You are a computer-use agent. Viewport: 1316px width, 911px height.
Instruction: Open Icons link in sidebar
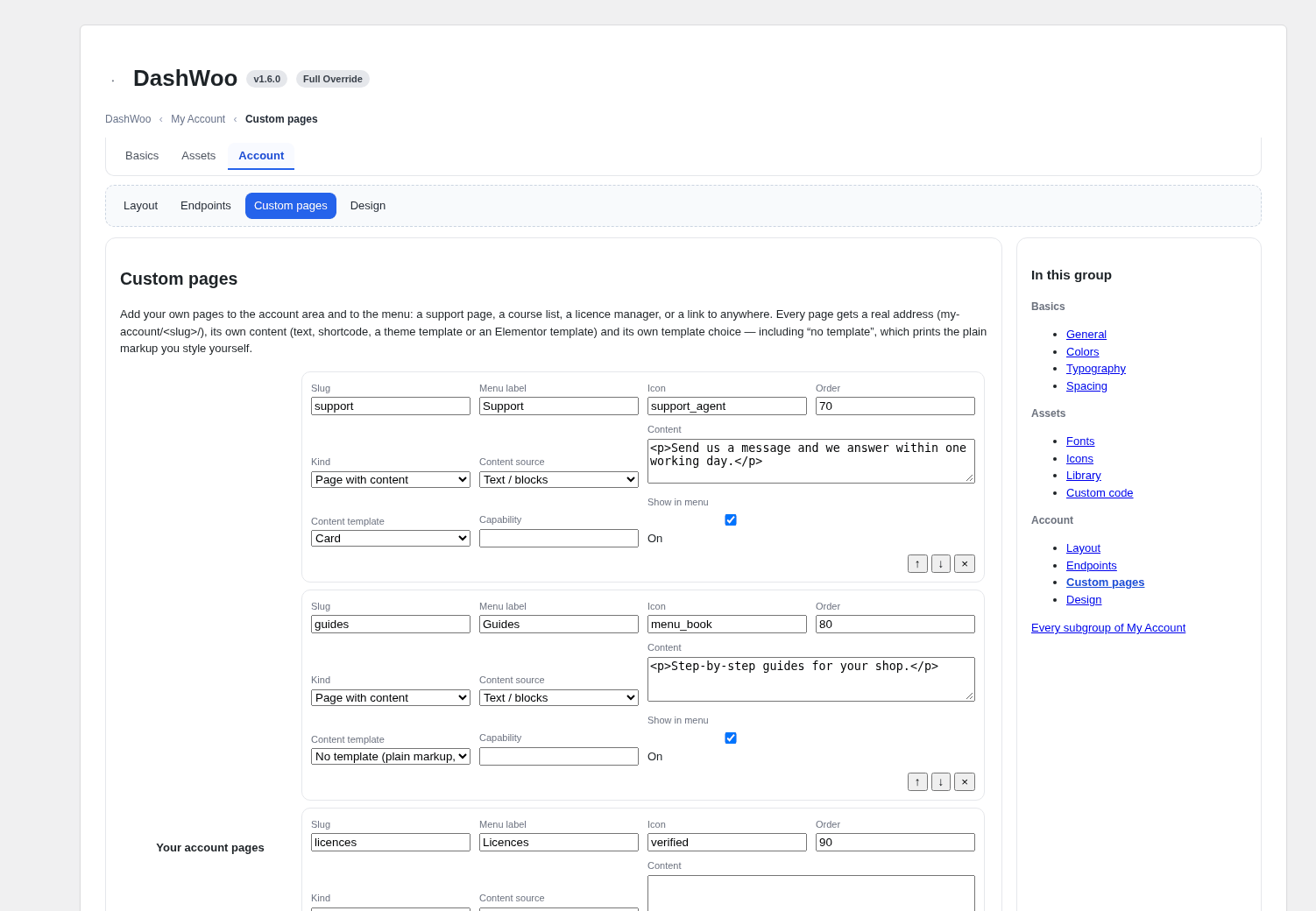click(1079, 459)
